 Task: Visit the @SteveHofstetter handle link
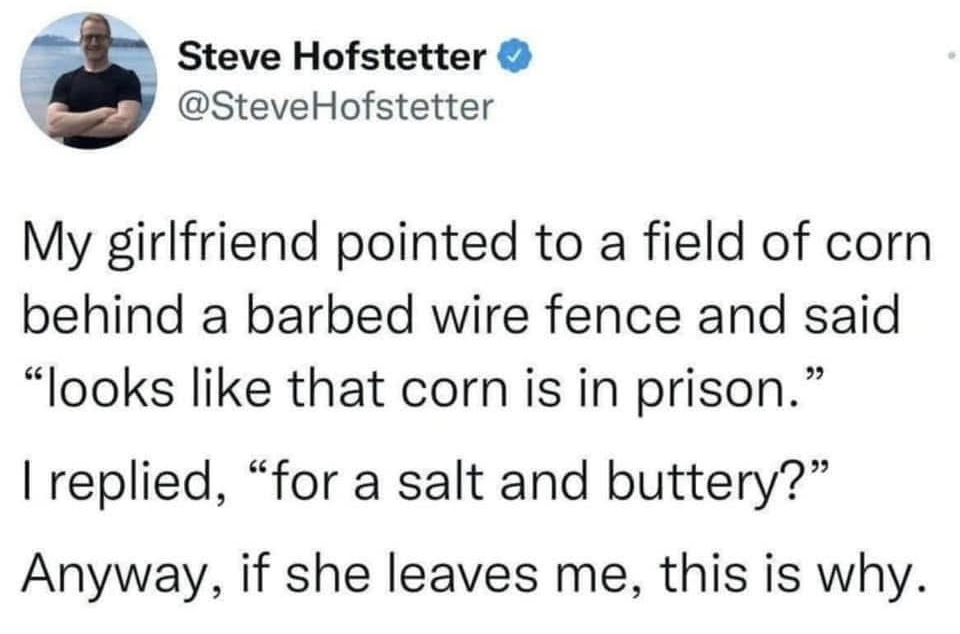(x=335, y=106)
